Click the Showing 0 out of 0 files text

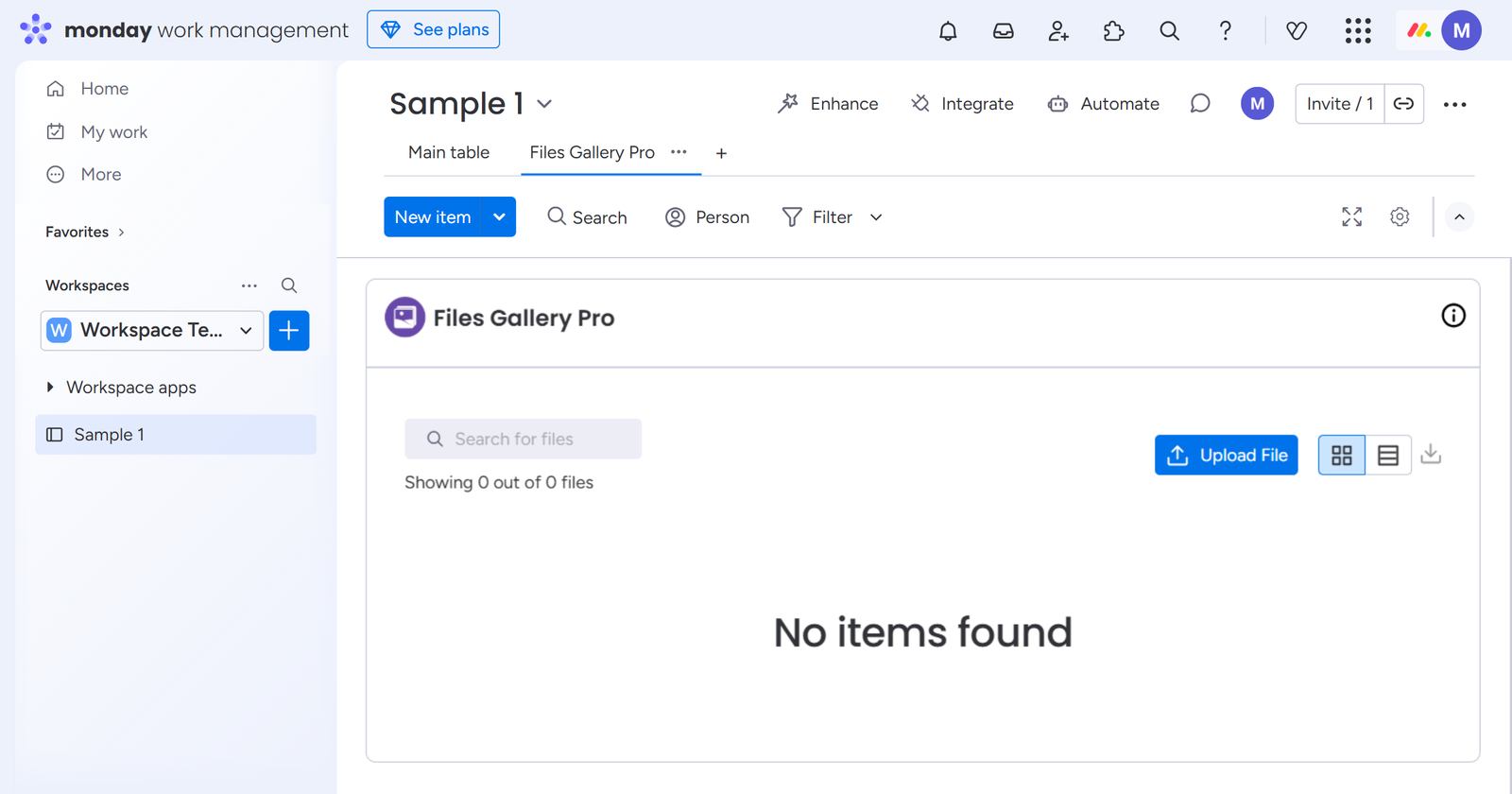click(499, 483)
